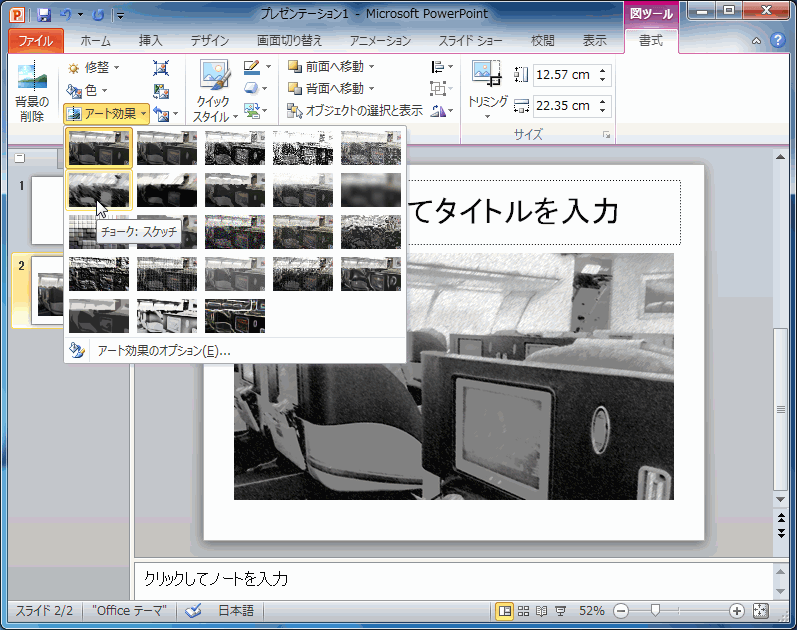This screenshot has height=630, width=797.
Task: Go to next slide with double-arrow button
Action: 781,533
